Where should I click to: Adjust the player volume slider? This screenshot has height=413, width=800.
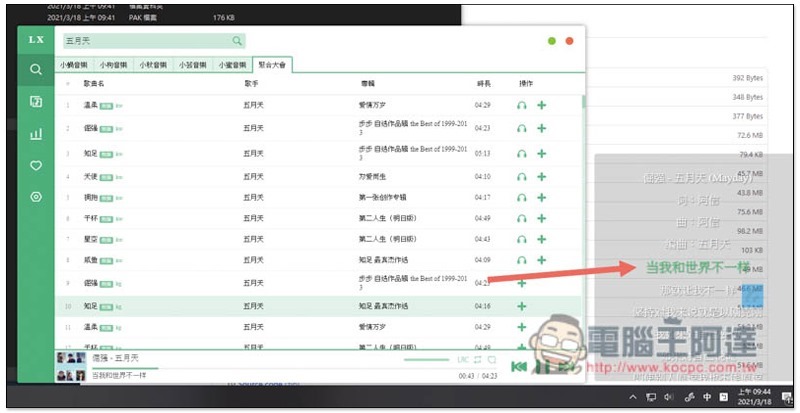tap(427, 360)
